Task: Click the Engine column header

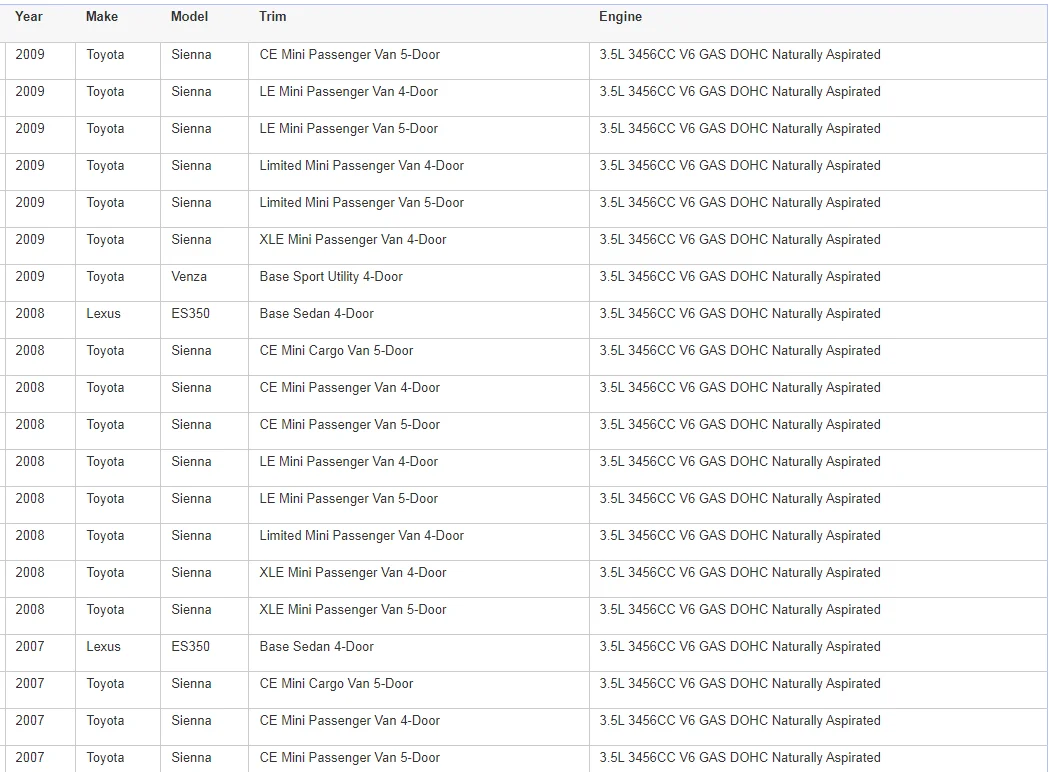Action: coord(620,17)
